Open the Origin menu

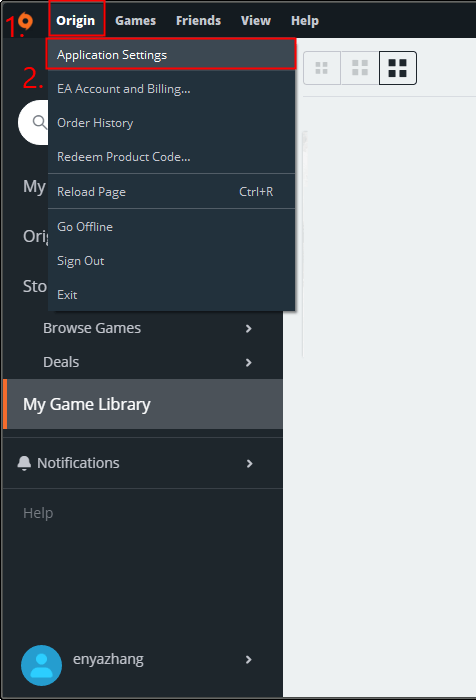click(76, 21)
